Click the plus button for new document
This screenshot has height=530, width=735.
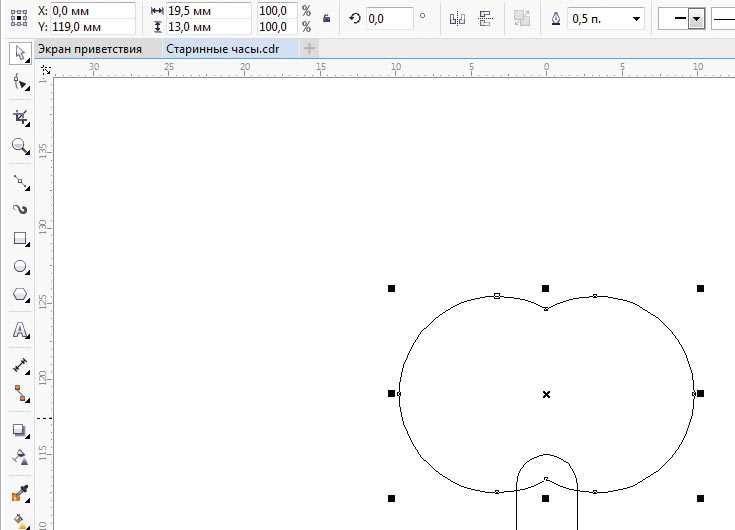(310, 49)
